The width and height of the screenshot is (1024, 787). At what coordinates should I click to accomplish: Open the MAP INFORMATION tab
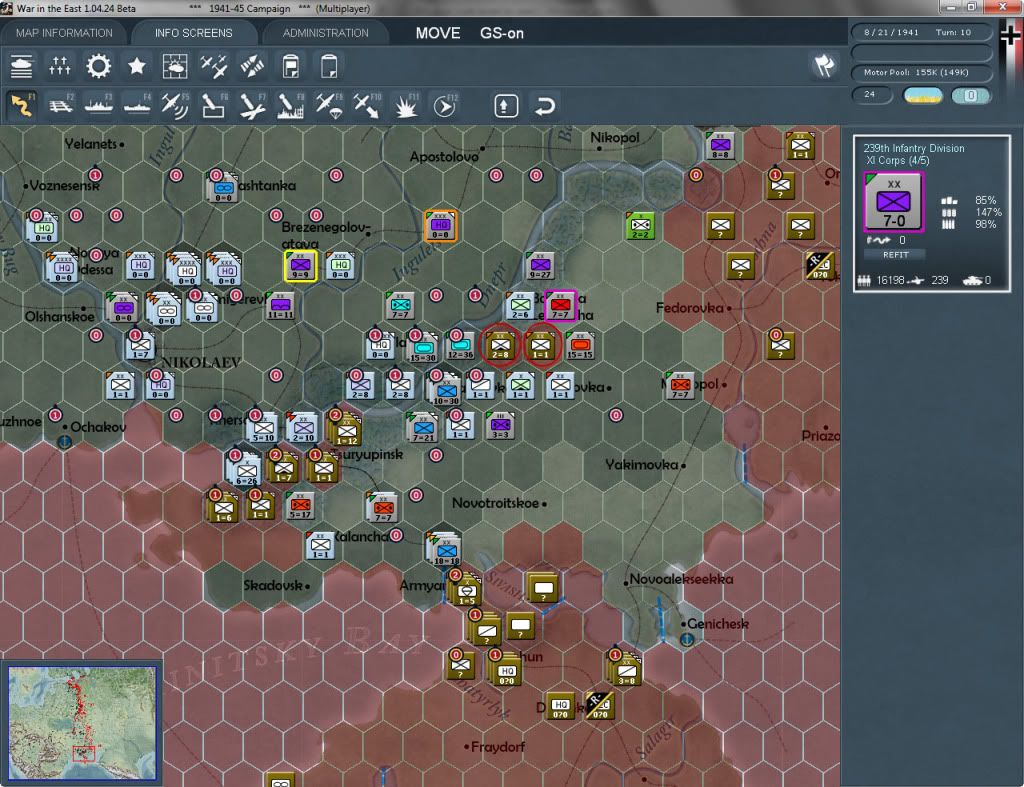64,33
